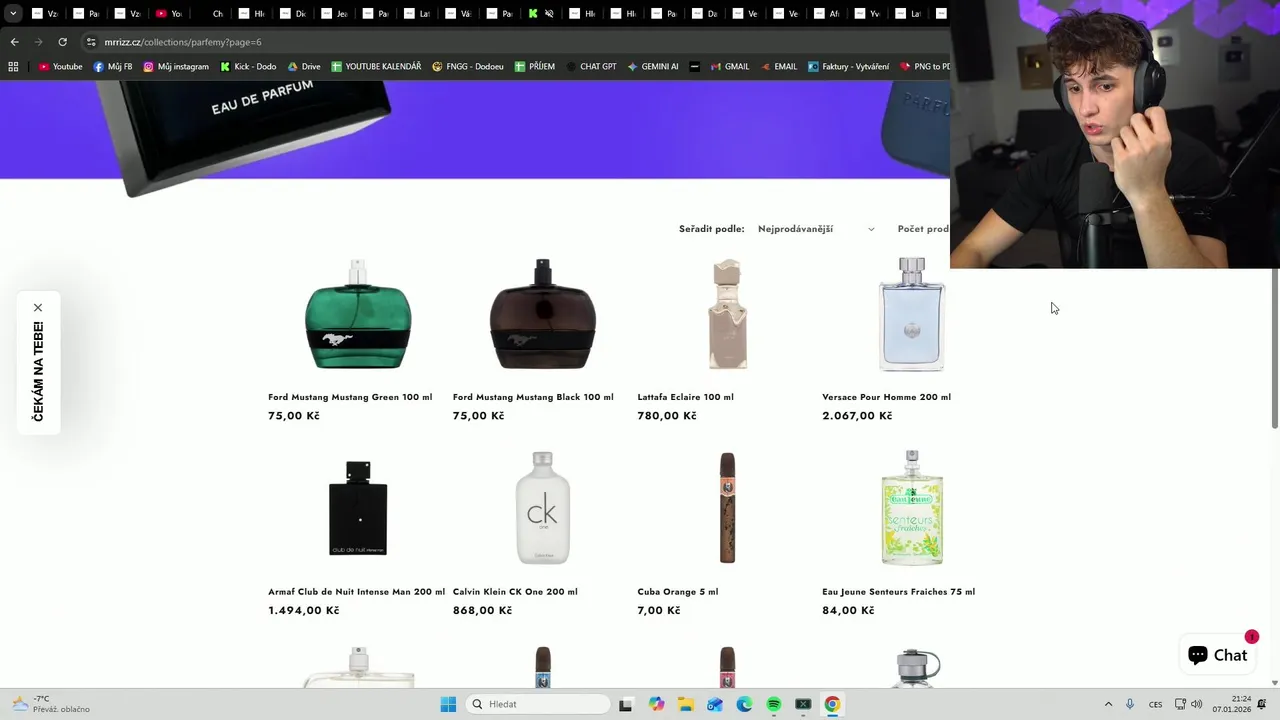
Task: Open the GMAIL bookmark
Action: click(x=729, y=67)
